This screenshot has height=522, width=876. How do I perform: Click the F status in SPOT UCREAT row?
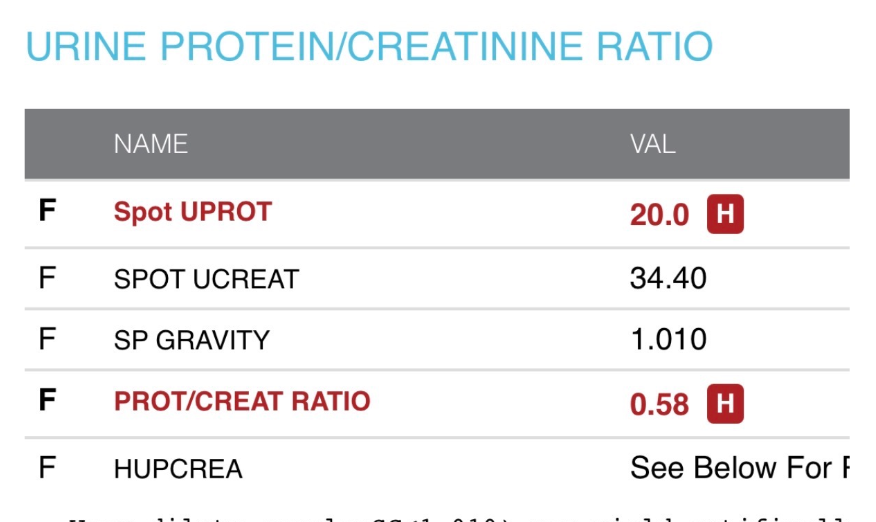pyautogui.click(x=47, y=278)
